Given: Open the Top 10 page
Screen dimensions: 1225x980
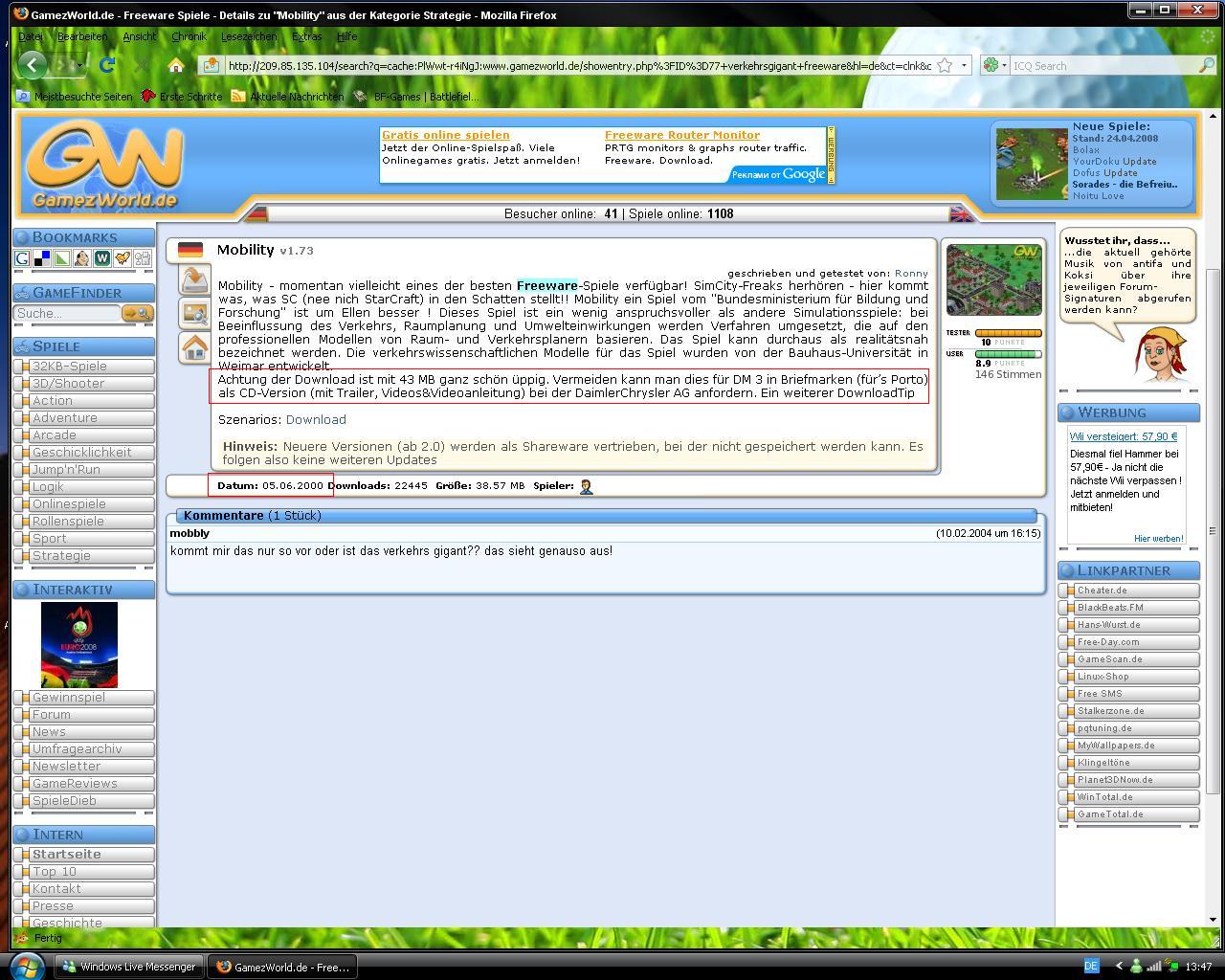Looking at the screenshot, I should point(85,872).
